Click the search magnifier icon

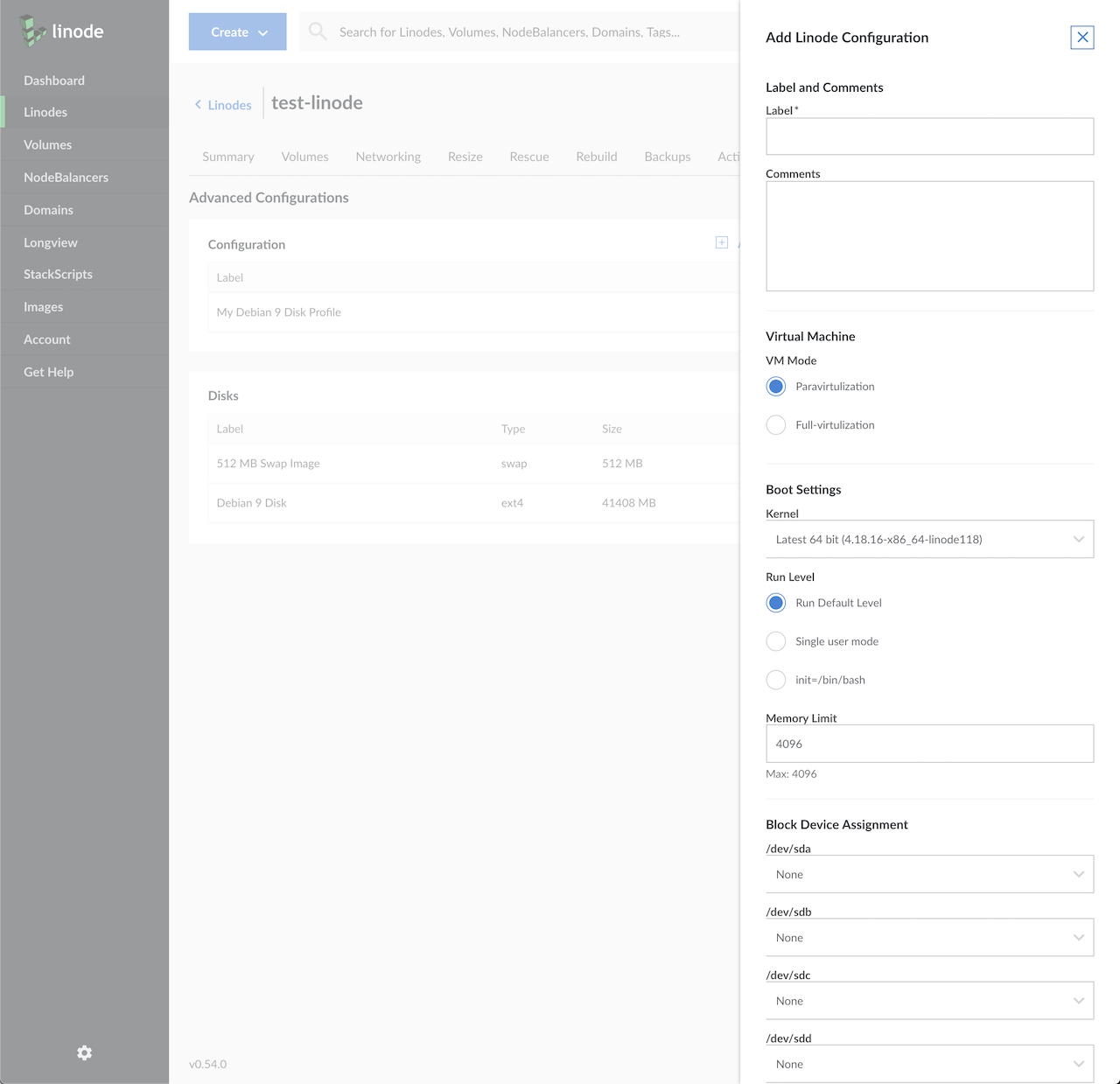pos(318,32)
